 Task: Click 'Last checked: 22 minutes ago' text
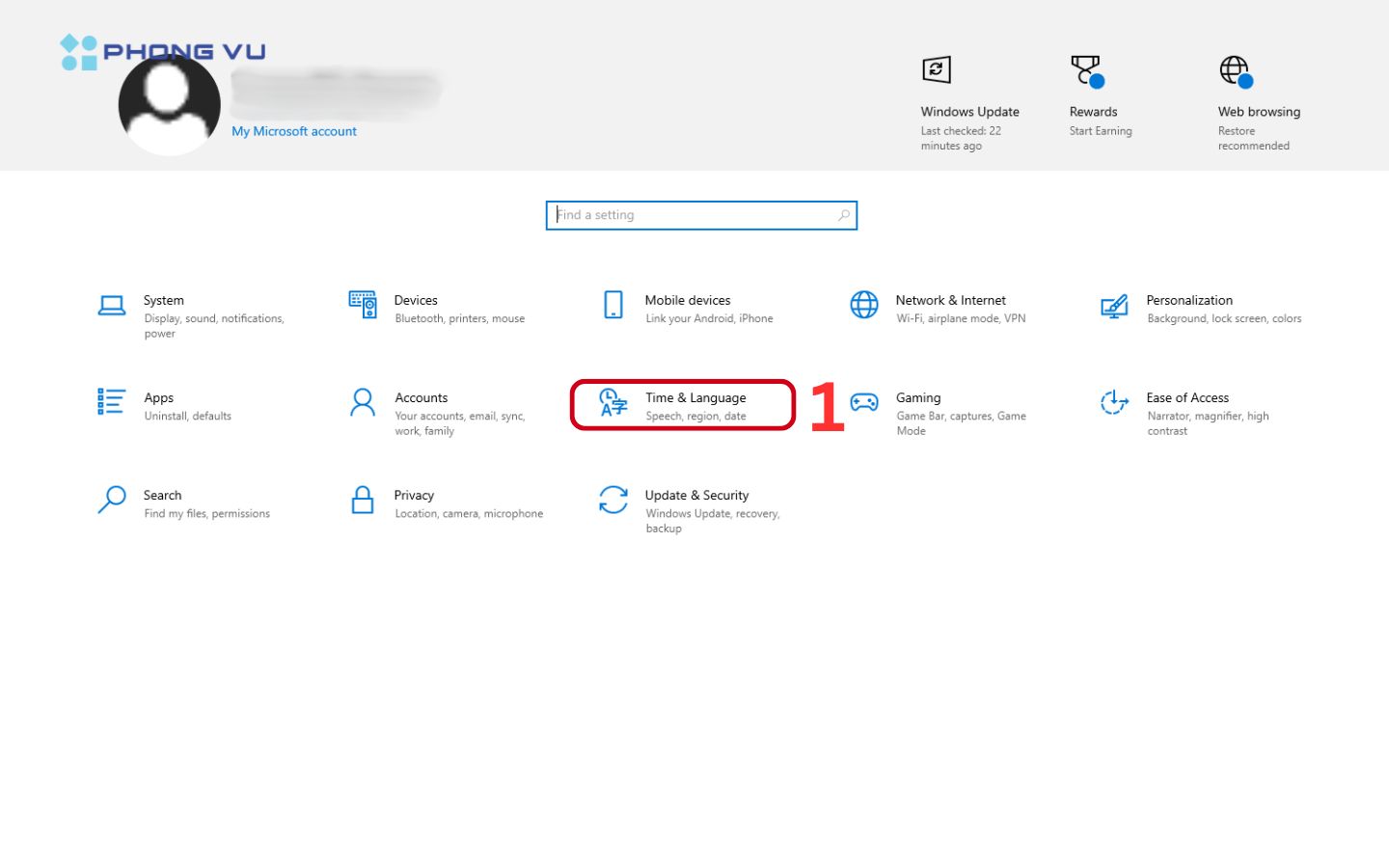(961, 138)
